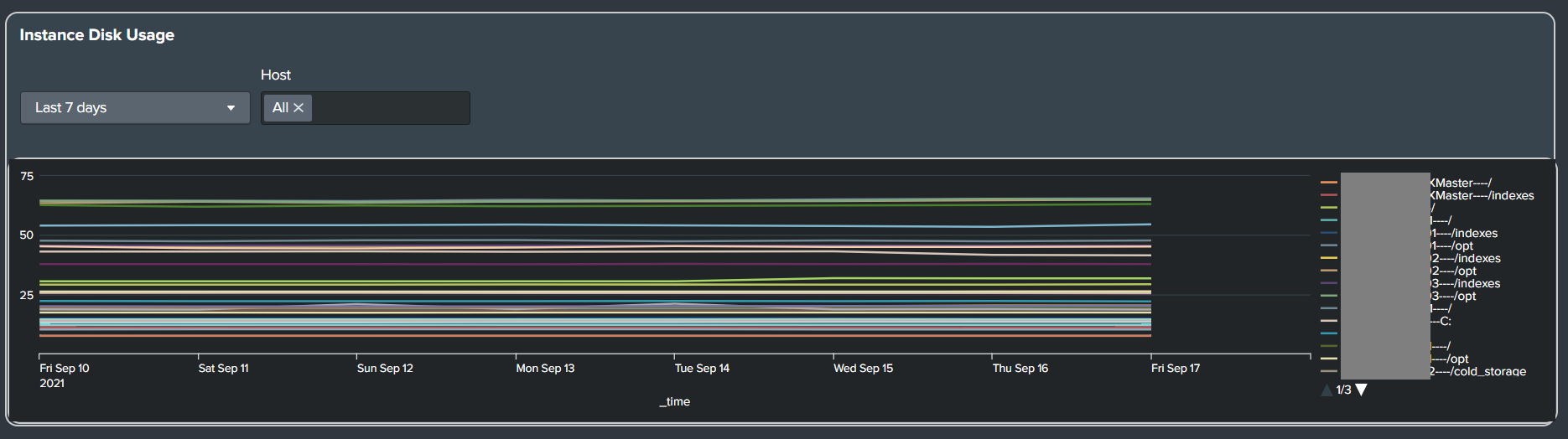Click the Instance Disk Usage panel title

97,35
